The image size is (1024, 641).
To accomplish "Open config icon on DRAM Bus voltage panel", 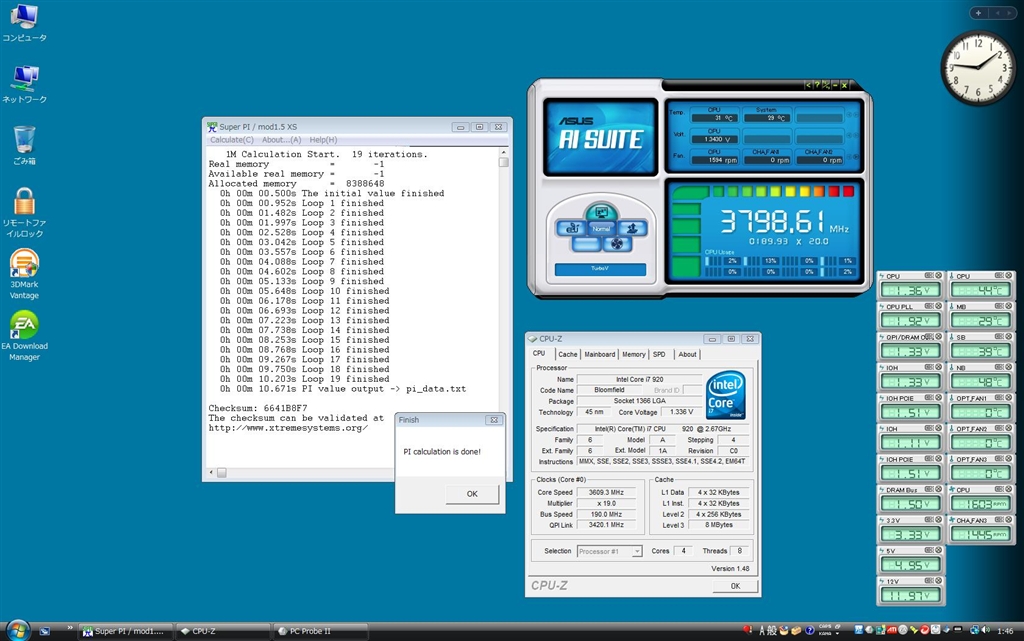I will 929,489.
